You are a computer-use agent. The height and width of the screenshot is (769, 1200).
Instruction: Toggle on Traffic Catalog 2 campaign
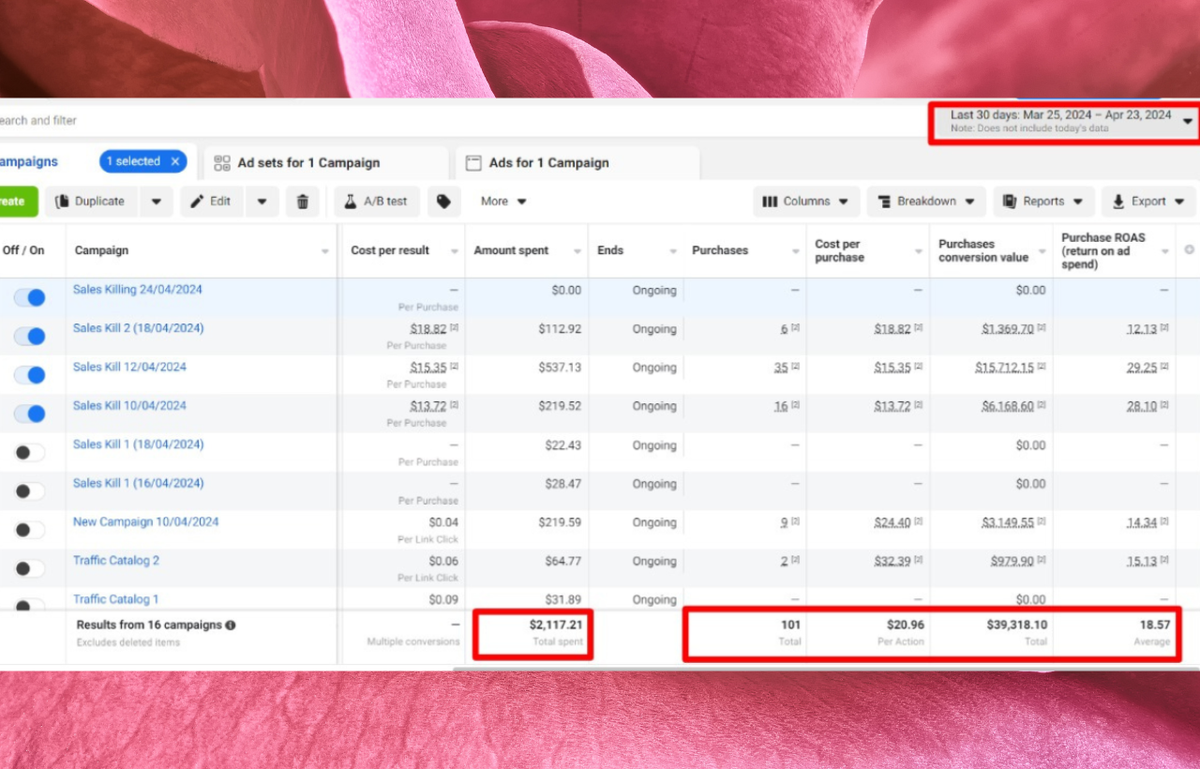click(x=30, y=568)
